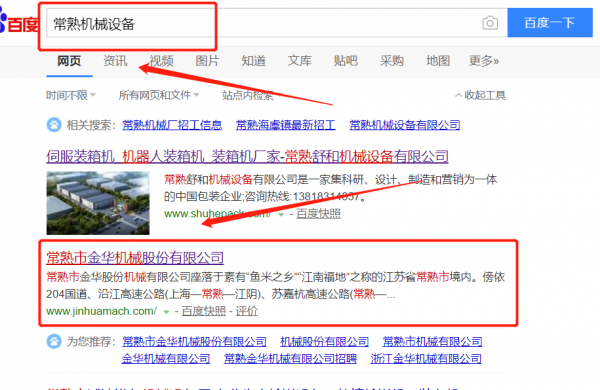Screen dimensions: 600x390
Task: Open green arrow next to www.jinhuamach.com
Action: tap(166, 312)
